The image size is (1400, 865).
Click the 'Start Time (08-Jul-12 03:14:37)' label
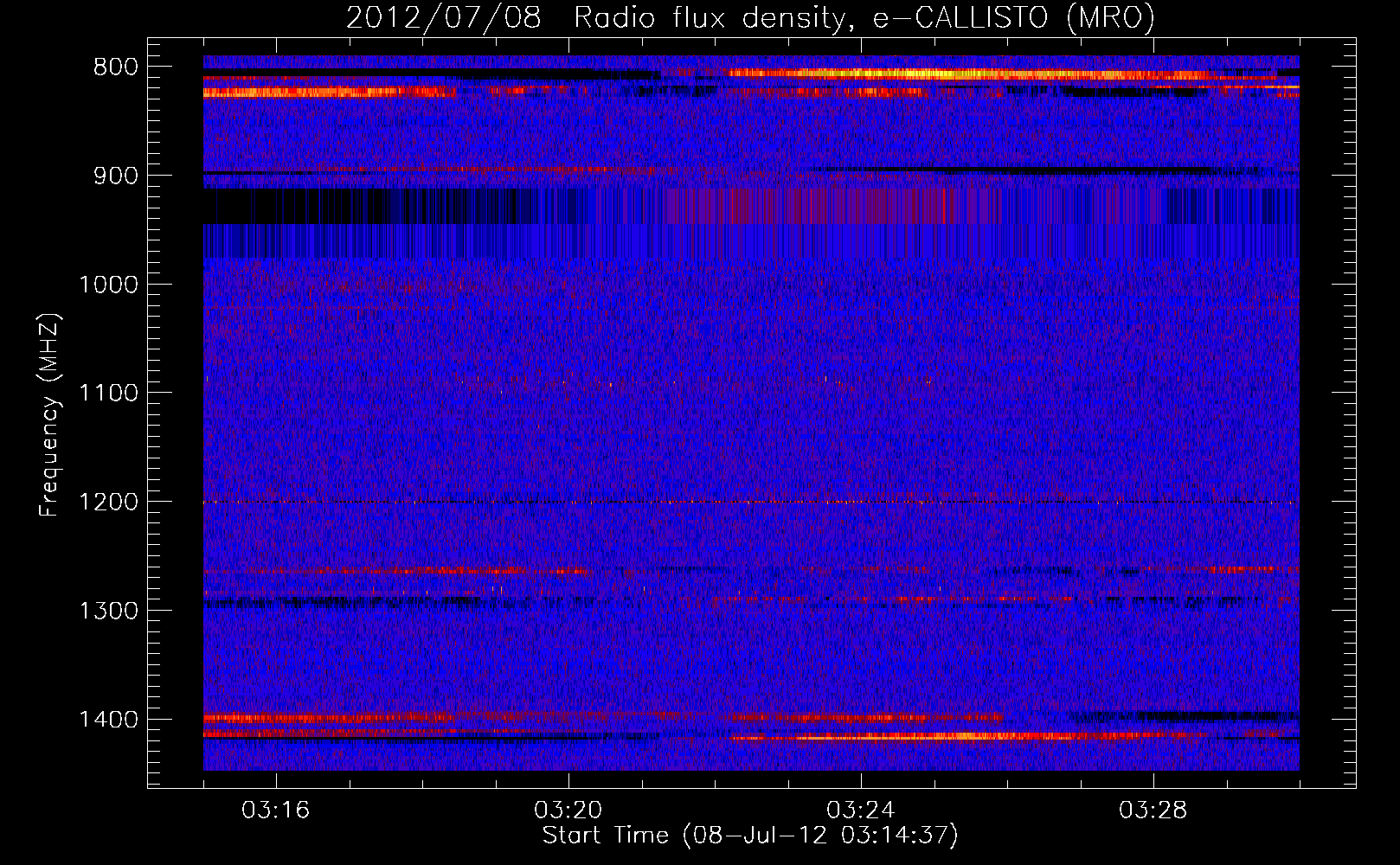750,836
